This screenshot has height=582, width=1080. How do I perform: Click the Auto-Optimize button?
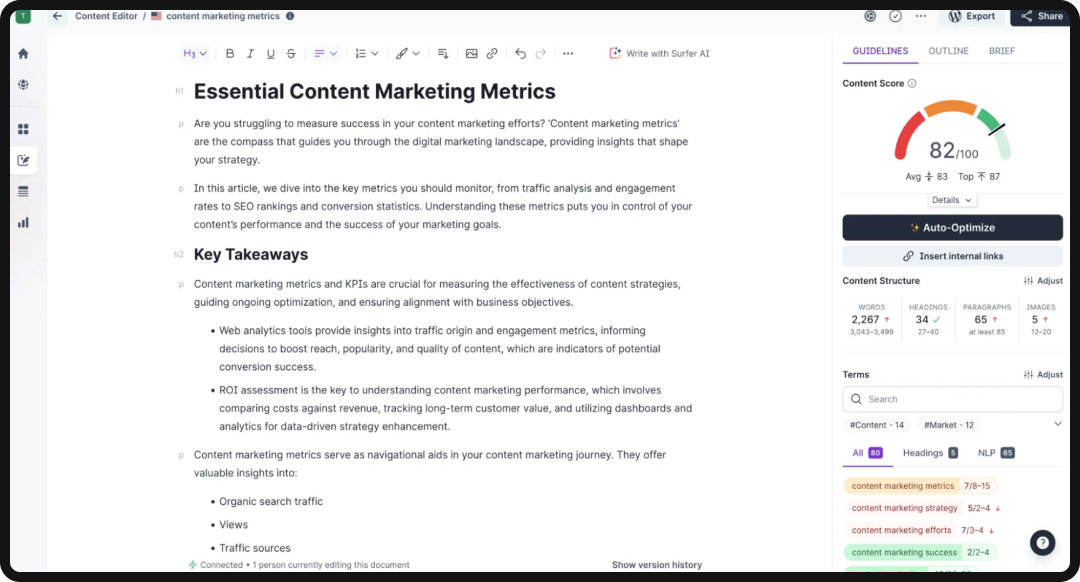952,227
